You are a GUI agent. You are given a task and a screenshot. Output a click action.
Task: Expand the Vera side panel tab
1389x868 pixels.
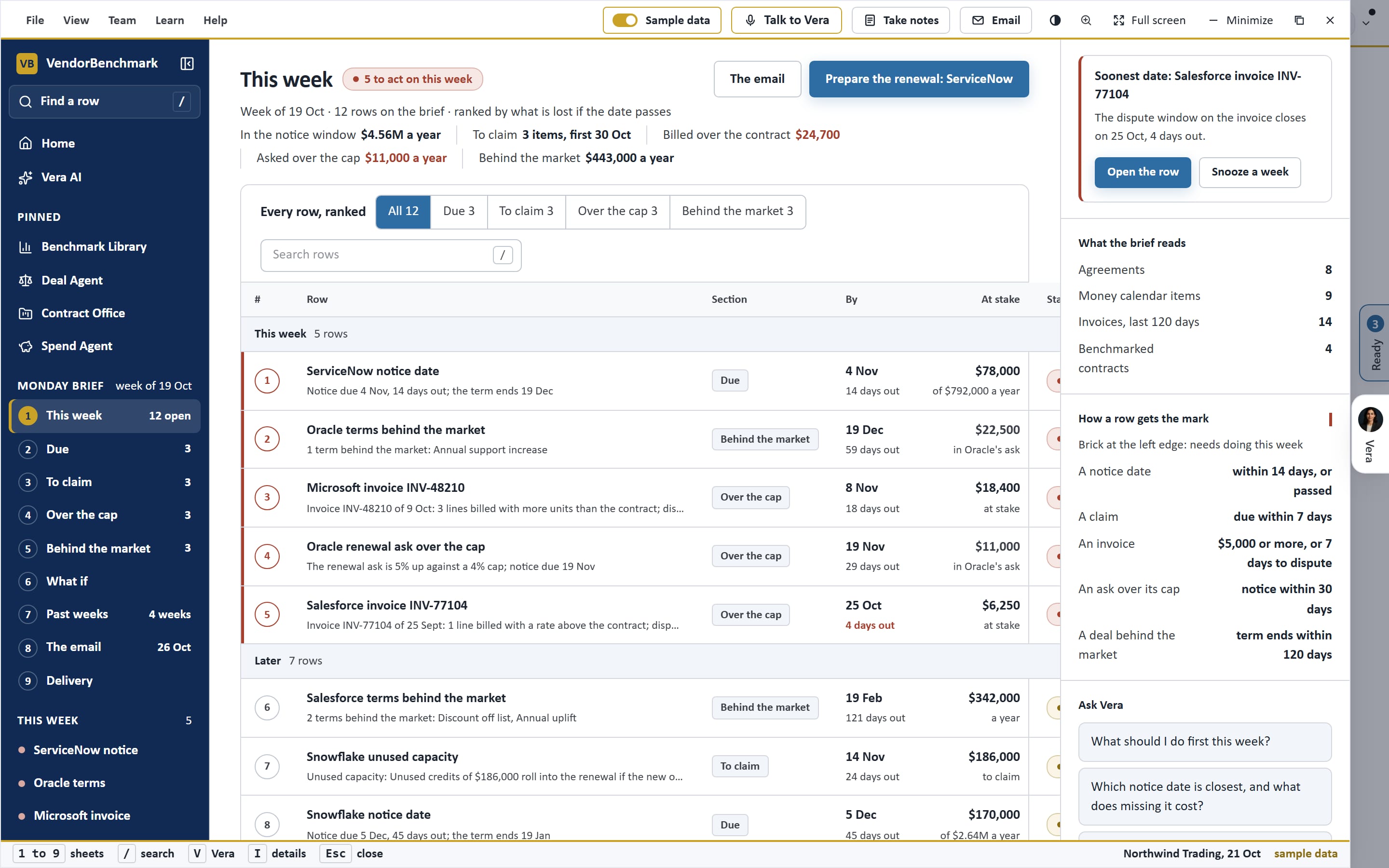1371,434
